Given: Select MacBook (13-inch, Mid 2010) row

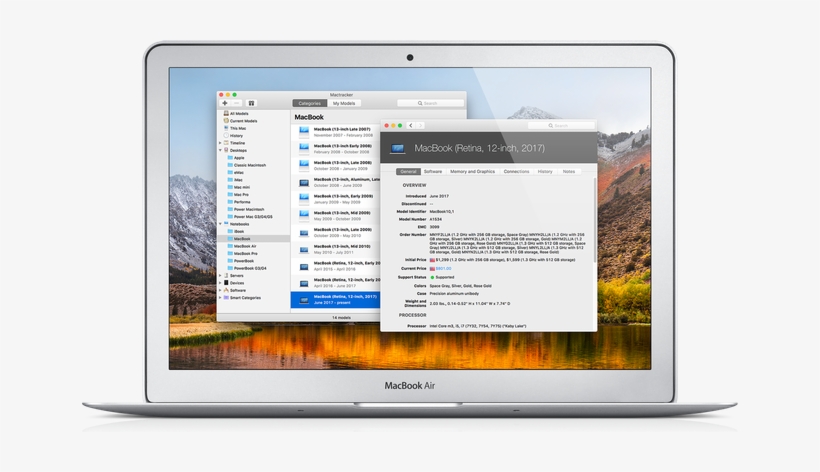Looking at the screenshot, I should (x=336, y=249).
